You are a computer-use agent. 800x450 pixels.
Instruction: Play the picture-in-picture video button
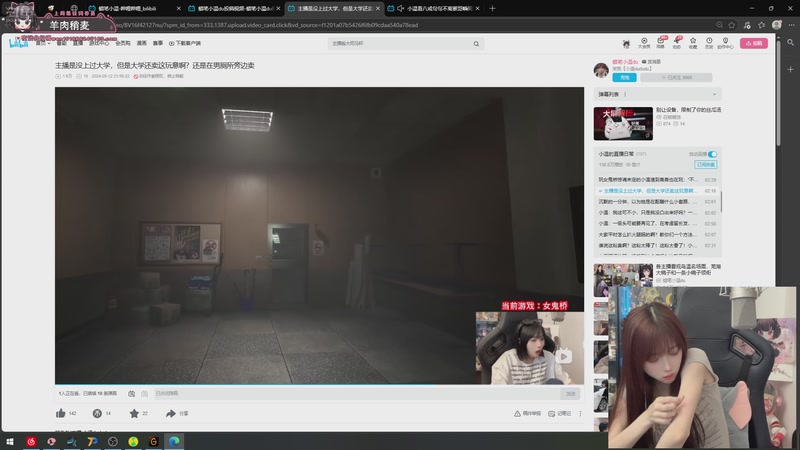coord(563,356)
